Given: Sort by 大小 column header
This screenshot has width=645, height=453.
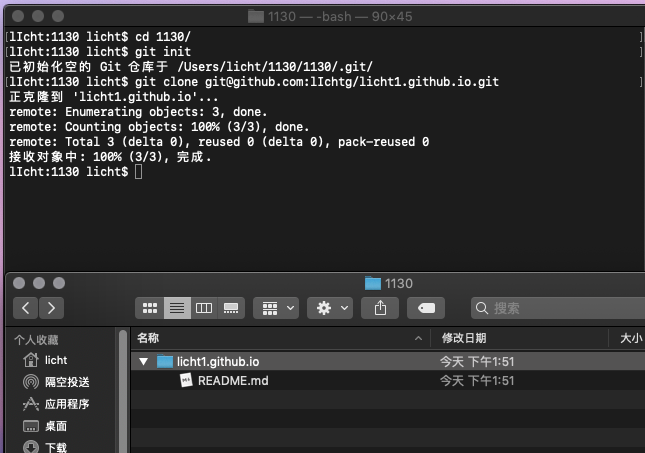Looking at the screenshot, I should [x=631, y=338].
